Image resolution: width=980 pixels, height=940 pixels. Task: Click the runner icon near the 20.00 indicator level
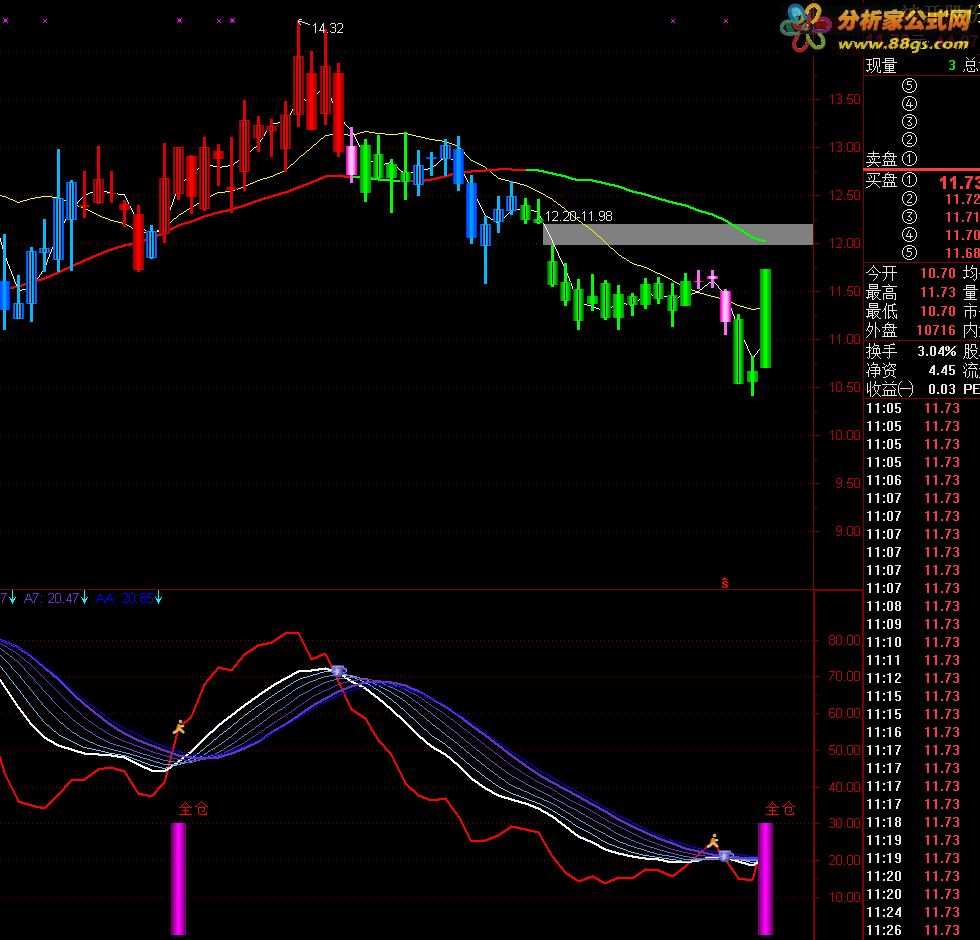point(713,841)
